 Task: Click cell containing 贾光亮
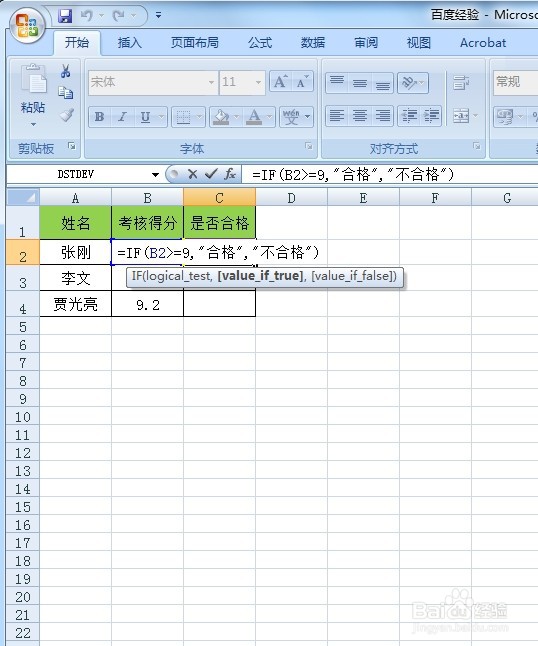click(x=75, y=304)
